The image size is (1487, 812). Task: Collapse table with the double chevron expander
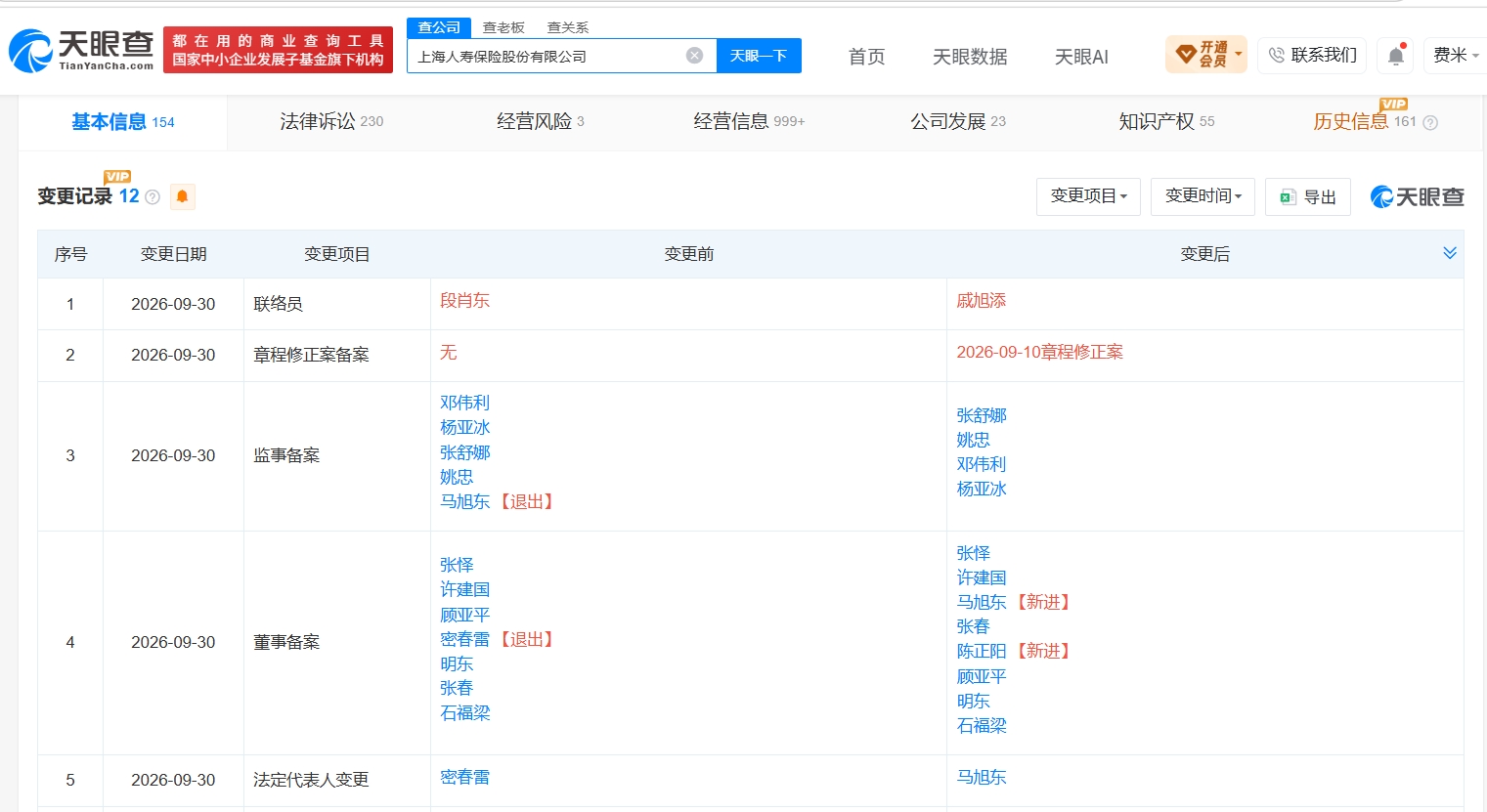click(x=1450, y=253)
